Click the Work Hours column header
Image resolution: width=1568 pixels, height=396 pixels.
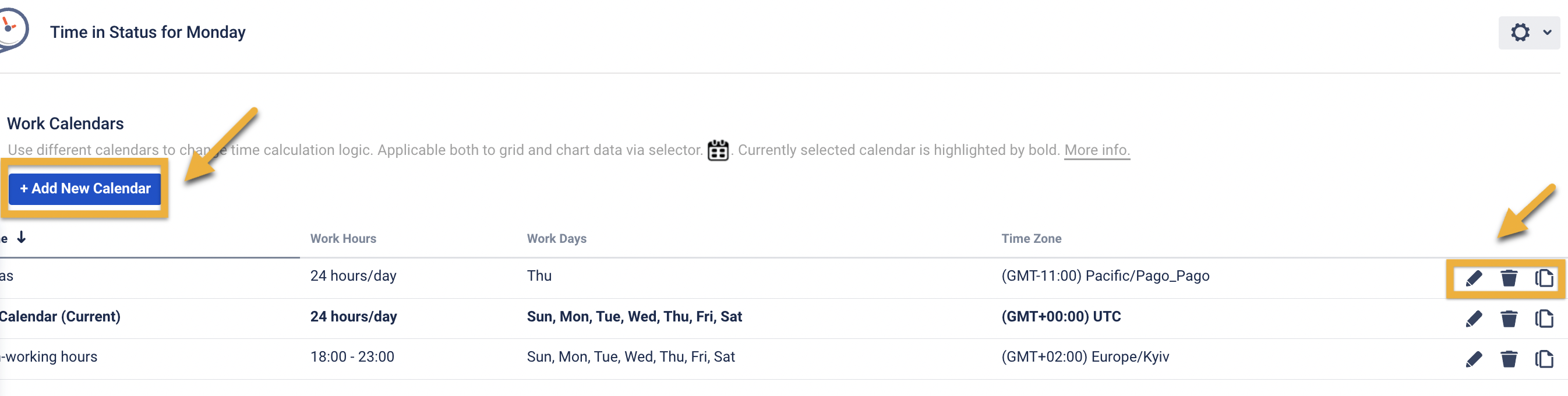point(343,238)
